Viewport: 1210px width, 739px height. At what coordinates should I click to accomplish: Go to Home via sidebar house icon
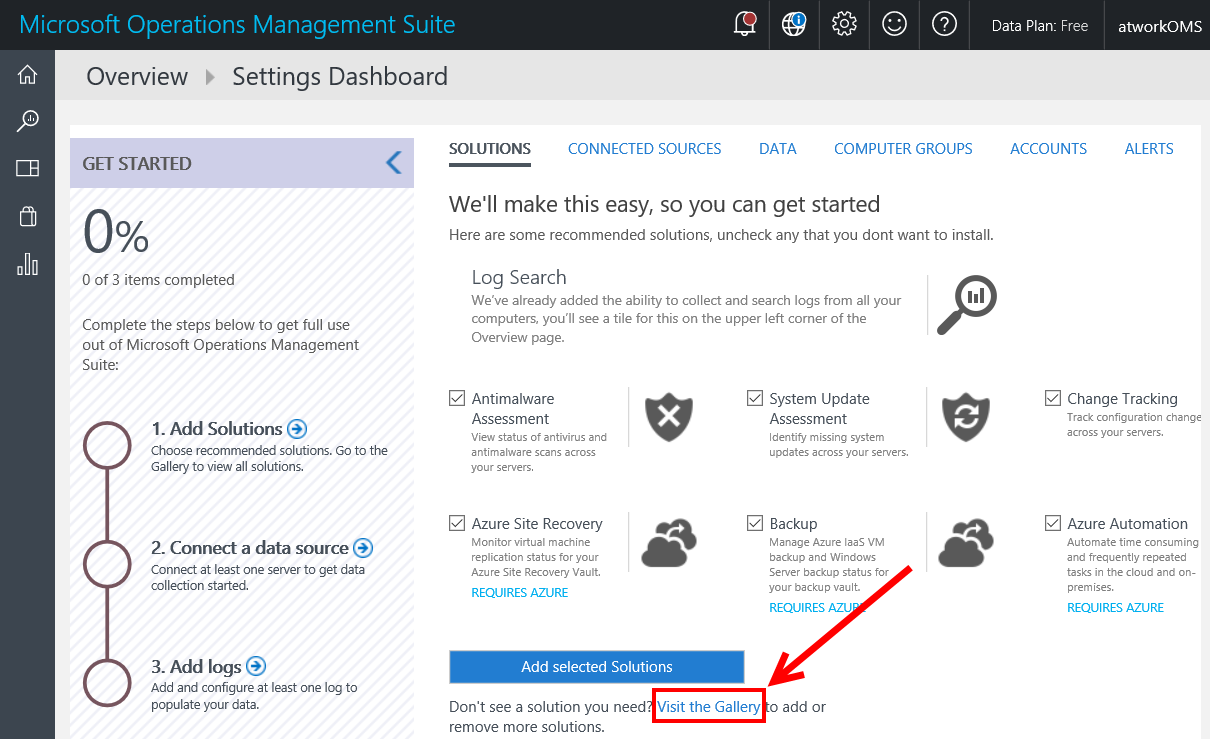pyautogui.click(x=28, y=74)
